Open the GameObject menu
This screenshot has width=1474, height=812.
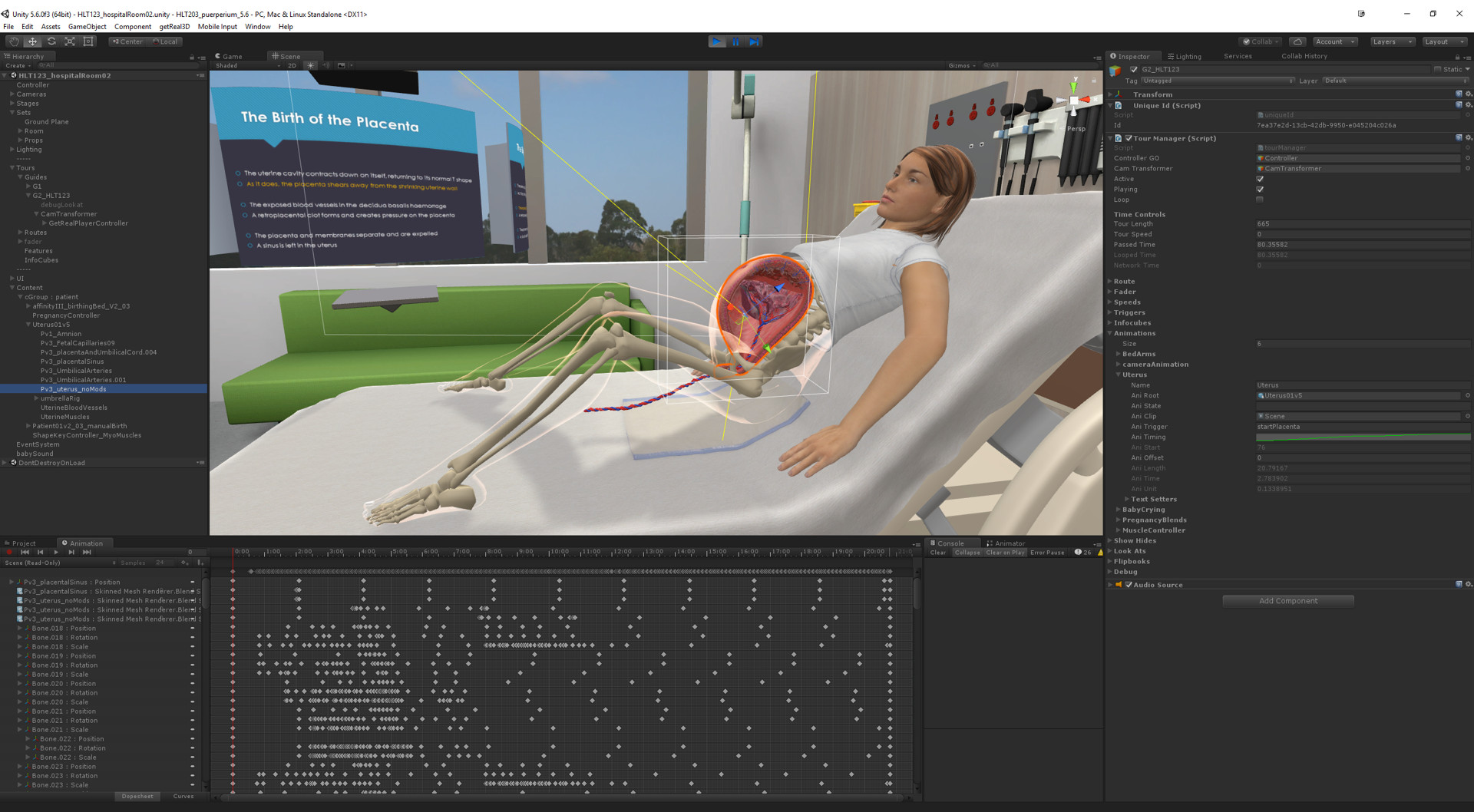(x=87, y=26)
